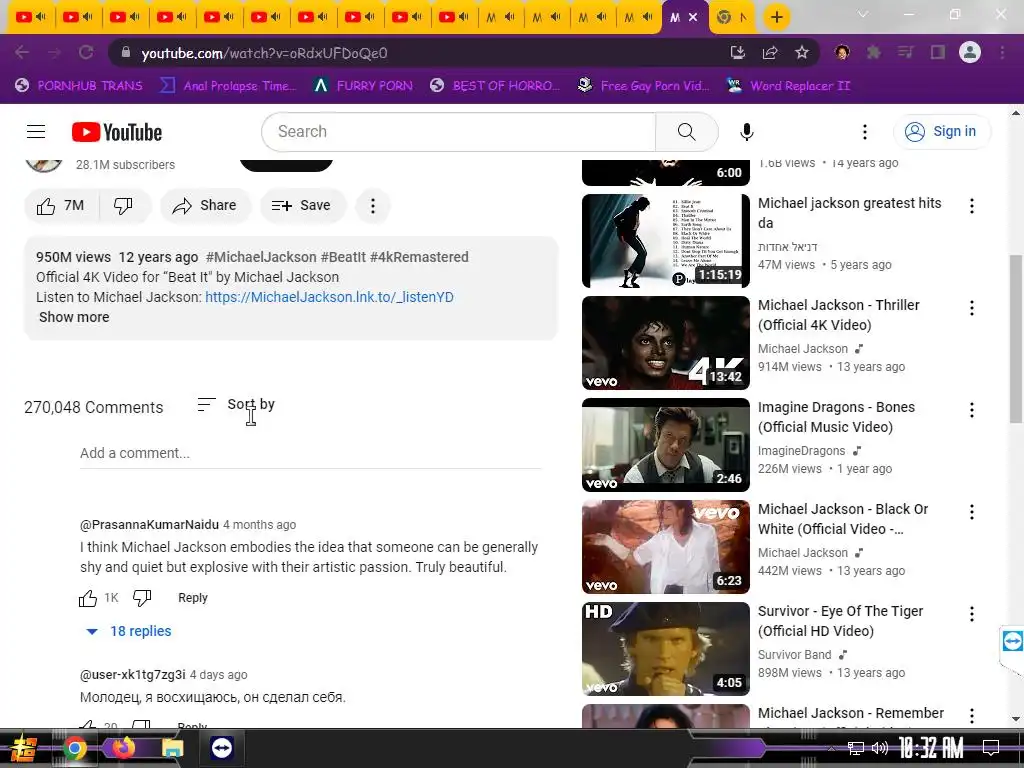Click the address bar URL
Screen dimensions: 1024x768
click(264, 53)
